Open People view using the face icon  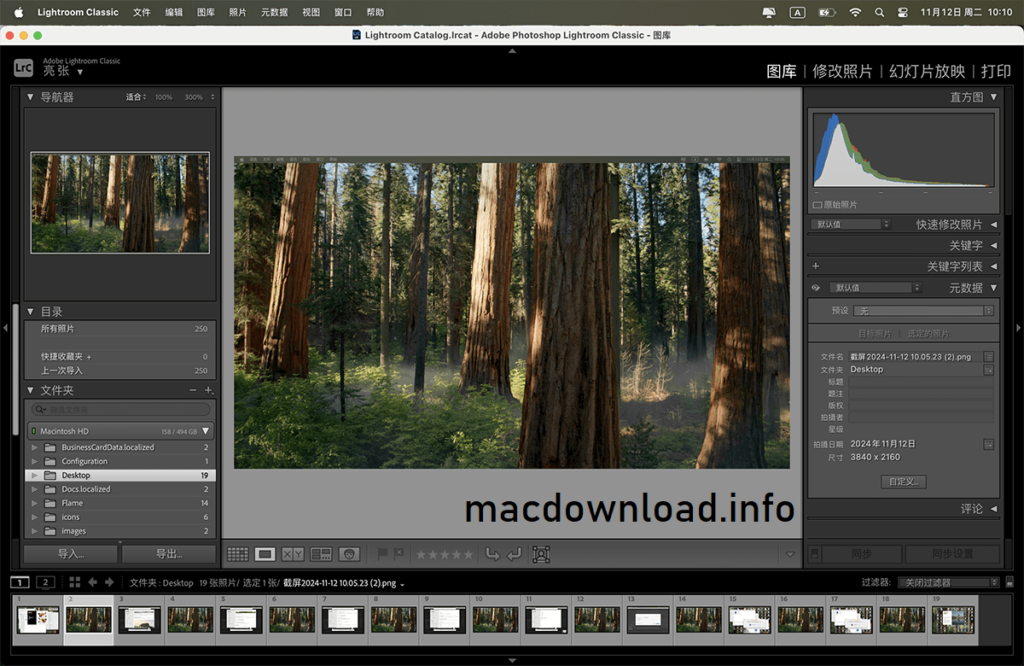click(x=349, y=553)
